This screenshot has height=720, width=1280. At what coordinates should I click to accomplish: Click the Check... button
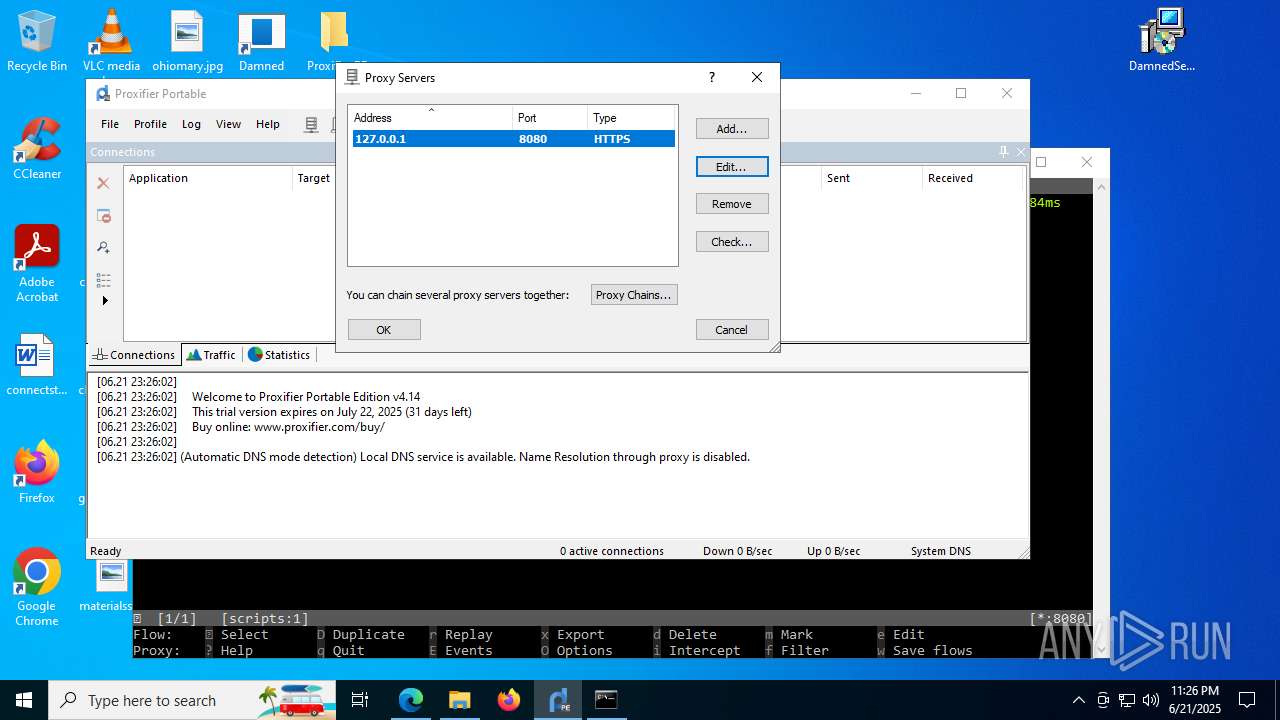[732, 242]
